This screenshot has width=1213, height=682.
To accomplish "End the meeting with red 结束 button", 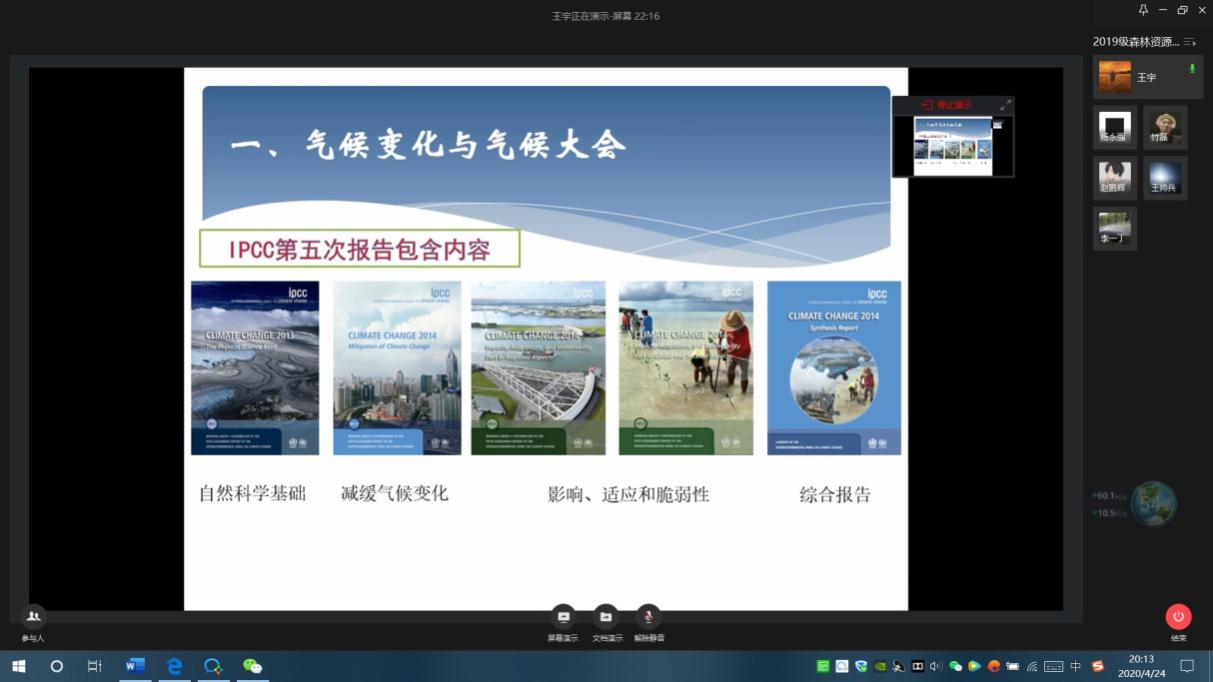I will tap(1176, 617).
